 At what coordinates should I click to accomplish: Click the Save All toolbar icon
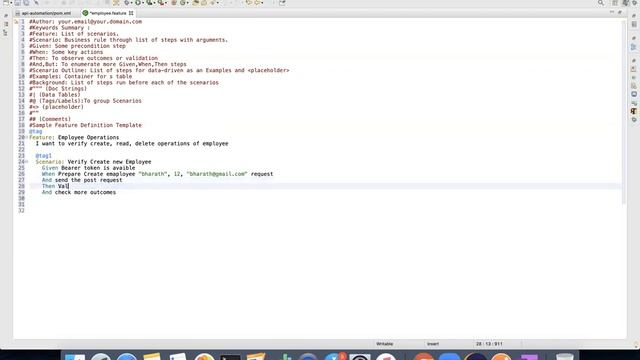click(26, 2)
